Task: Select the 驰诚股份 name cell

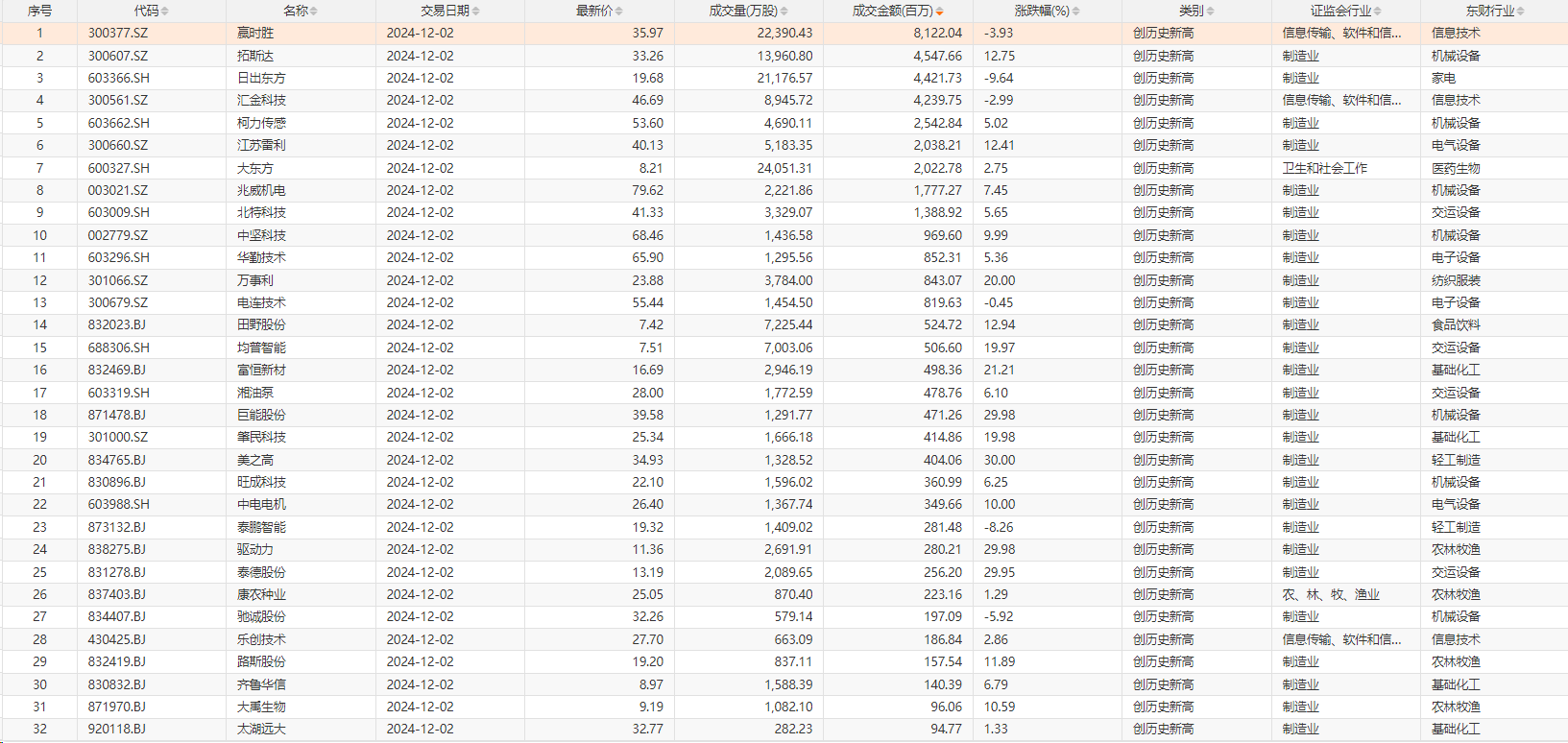Action: (x=261, y=616)
